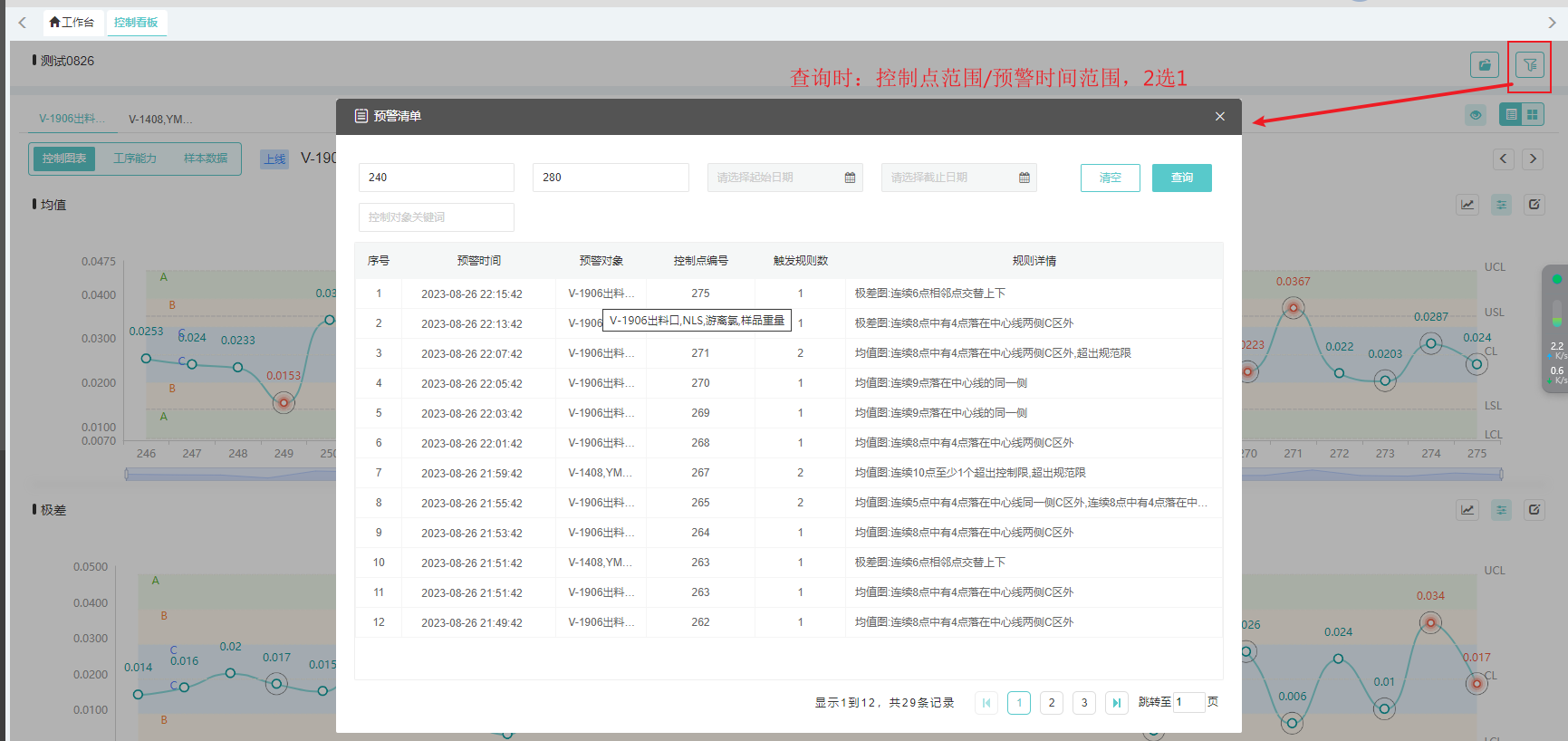Click control point number 271 cell

(701, 353)
